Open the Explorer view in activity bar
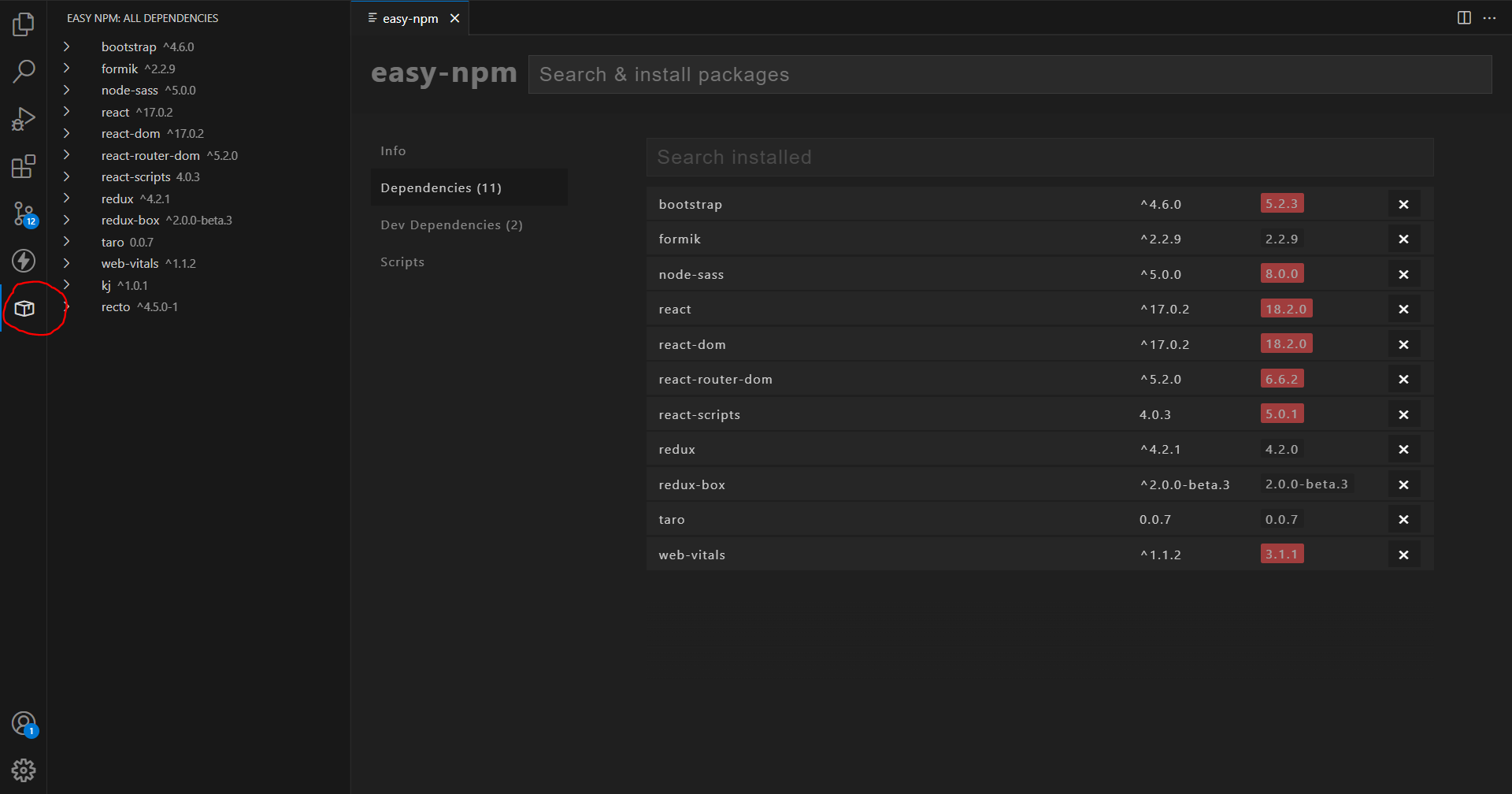Viewport: 1512px width, 794px height. [24, 24]
